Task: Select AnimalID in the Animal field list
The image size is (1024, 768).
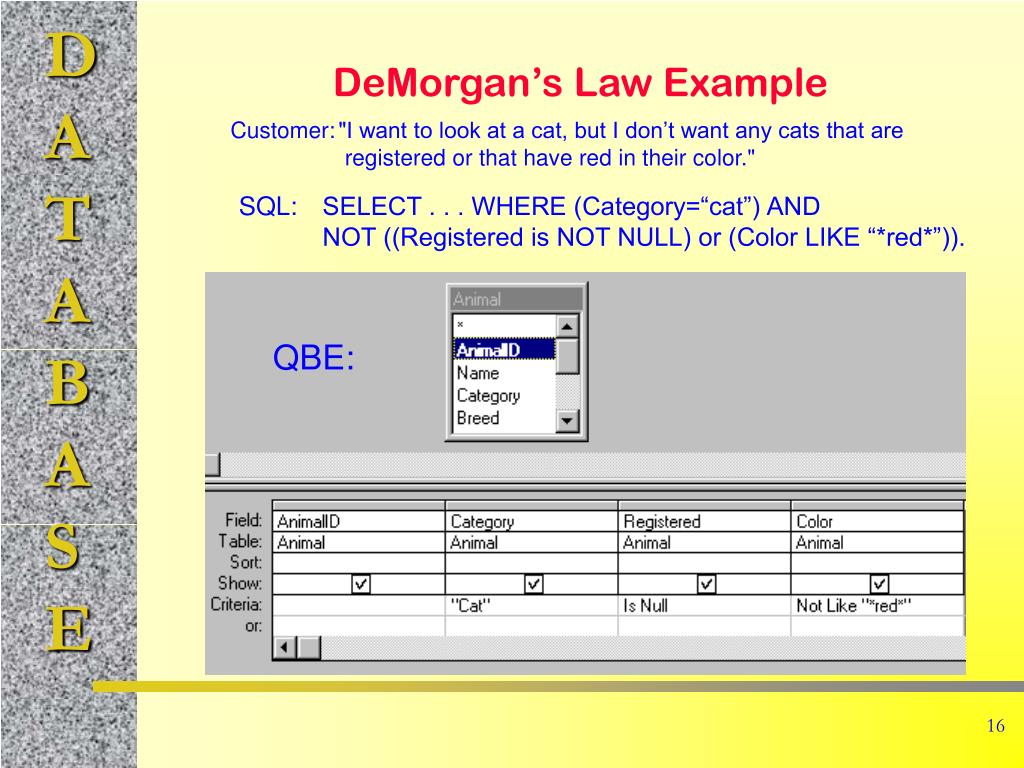Action: pyautogui.click(x=504, y=350)
